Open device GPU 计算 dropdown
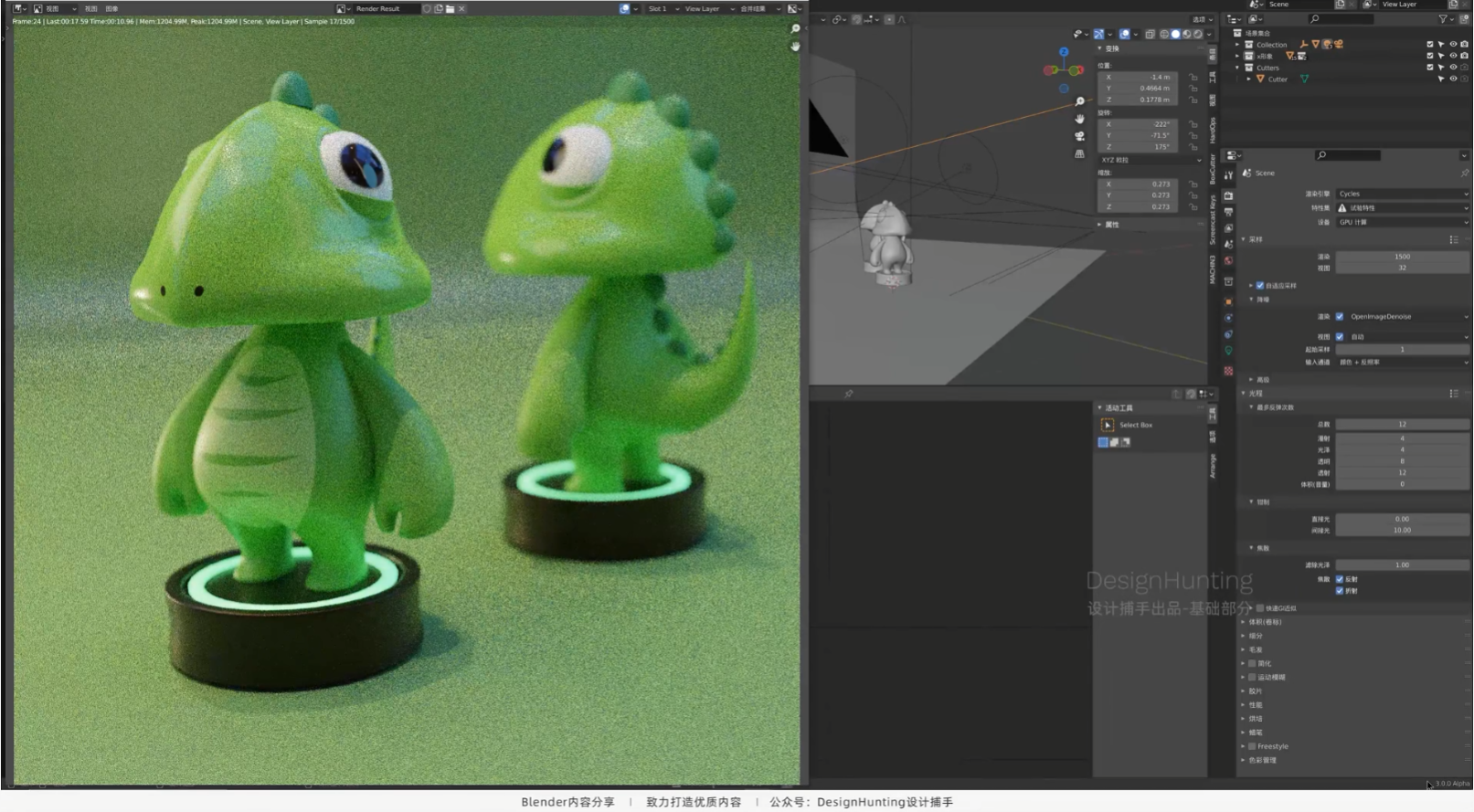 pos(1403,222)
